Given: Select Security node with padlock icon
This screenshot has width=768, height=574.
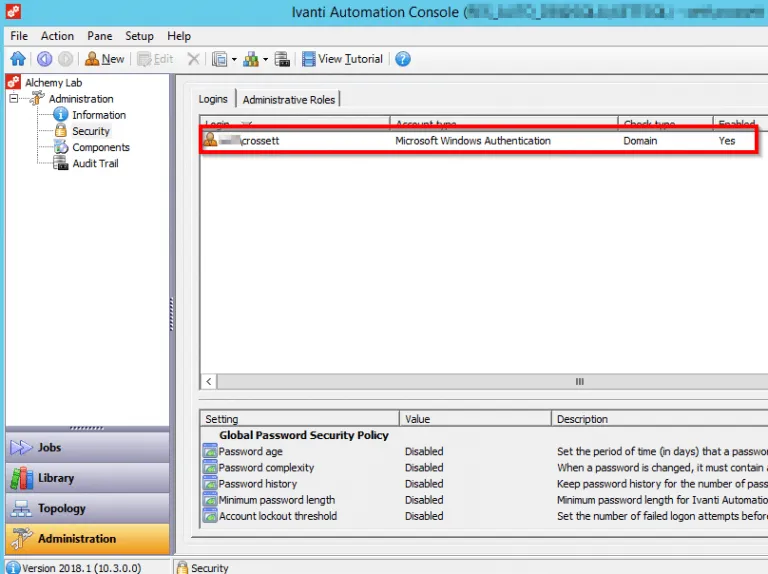Looking at the screenshot, I should 90,131.
